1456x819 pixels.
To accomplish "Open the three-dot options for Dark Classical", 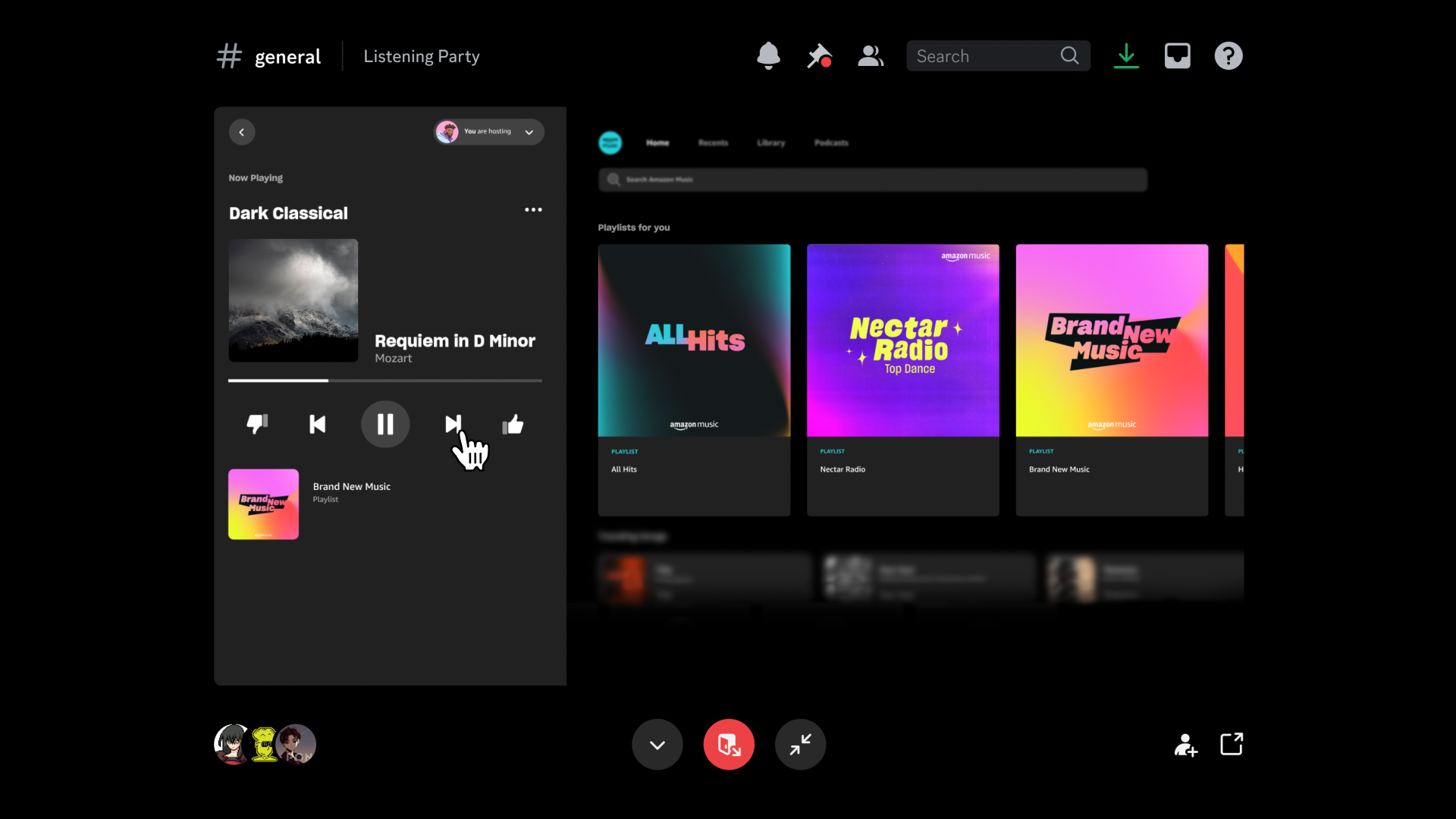I will (533, 210).
